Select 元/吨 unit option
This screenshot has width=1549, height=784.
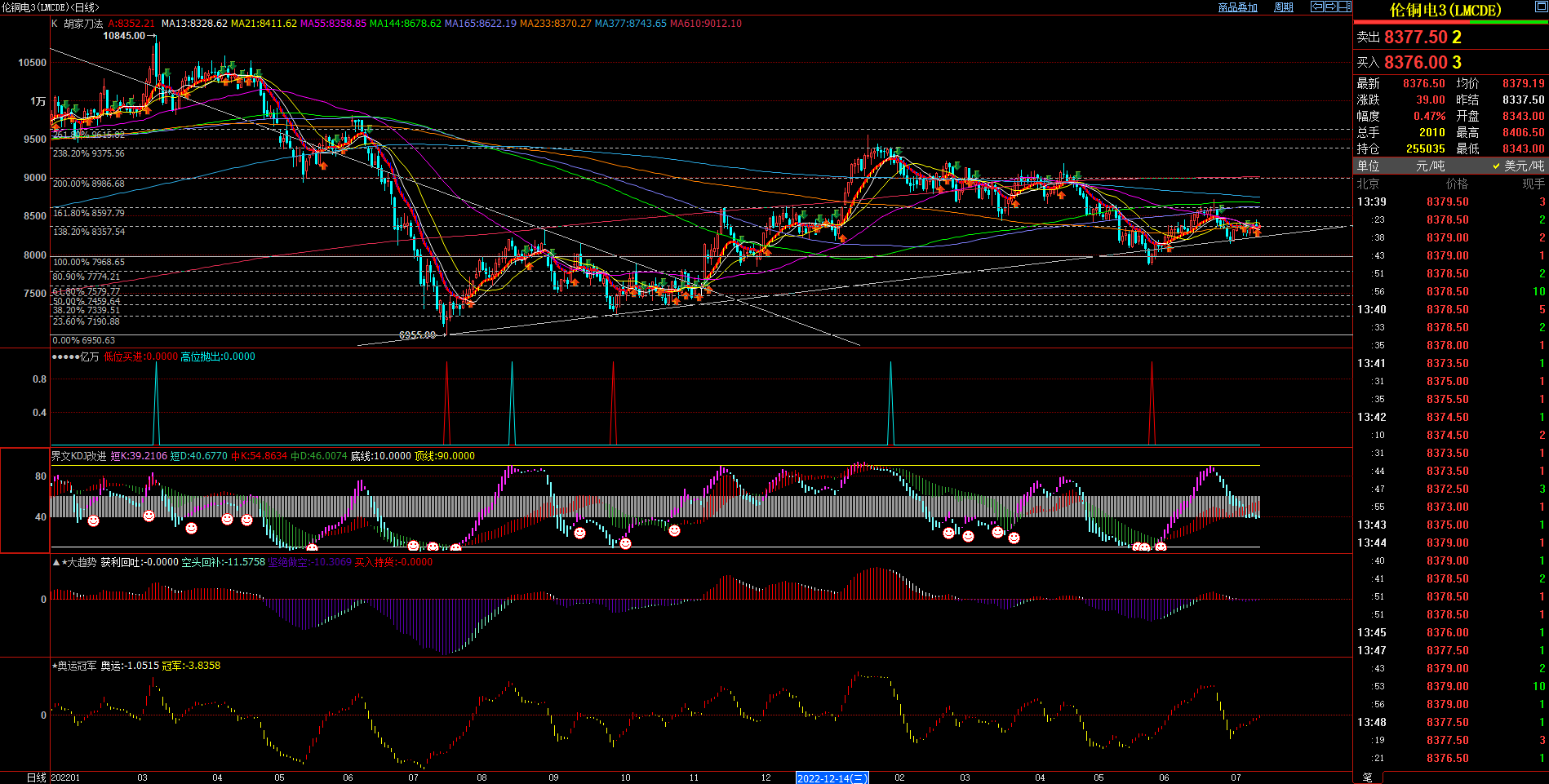click(1430, 166)
